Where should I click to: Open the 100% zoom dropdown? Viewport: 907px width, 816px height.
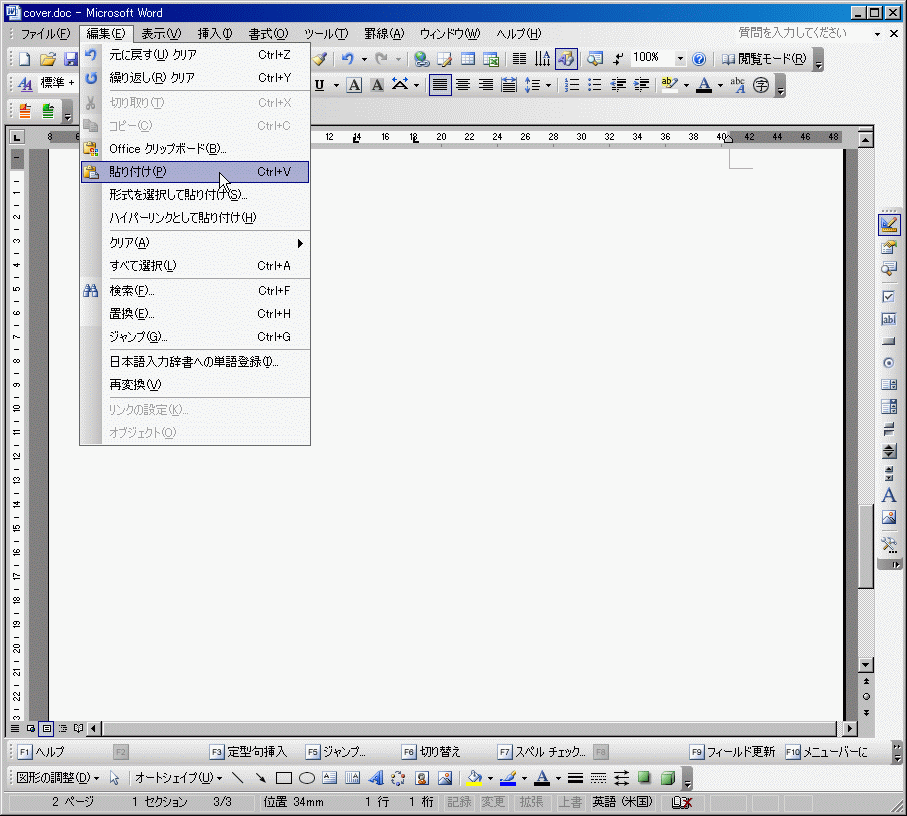pyautogui.click(x=680, y=59)
